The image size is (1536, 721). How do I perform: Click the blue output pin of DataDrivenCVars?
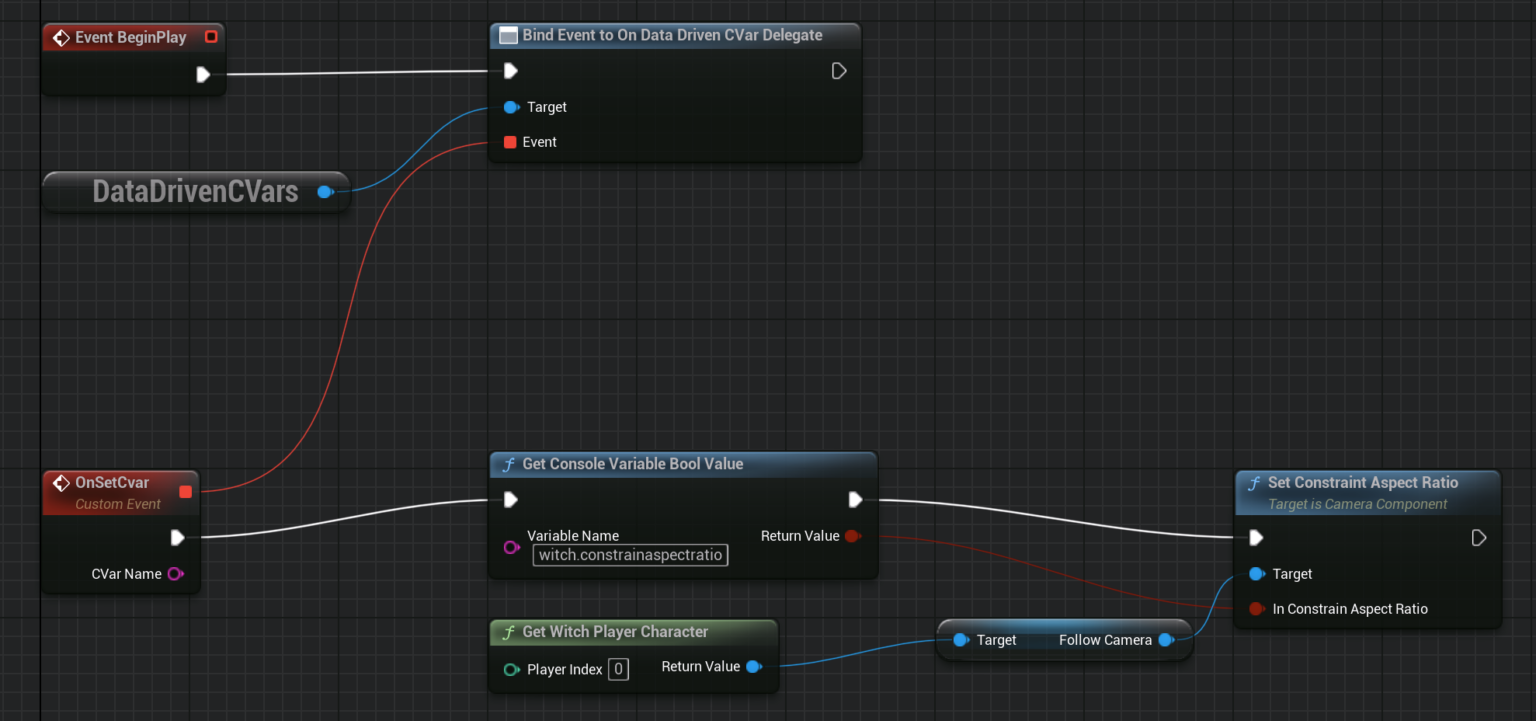[326, 191]
